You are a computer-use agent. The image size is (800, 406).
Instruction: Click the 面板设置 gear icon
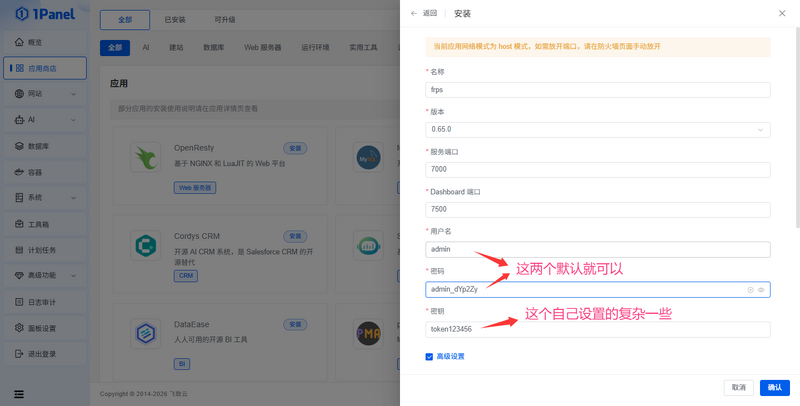click(20, 328)
